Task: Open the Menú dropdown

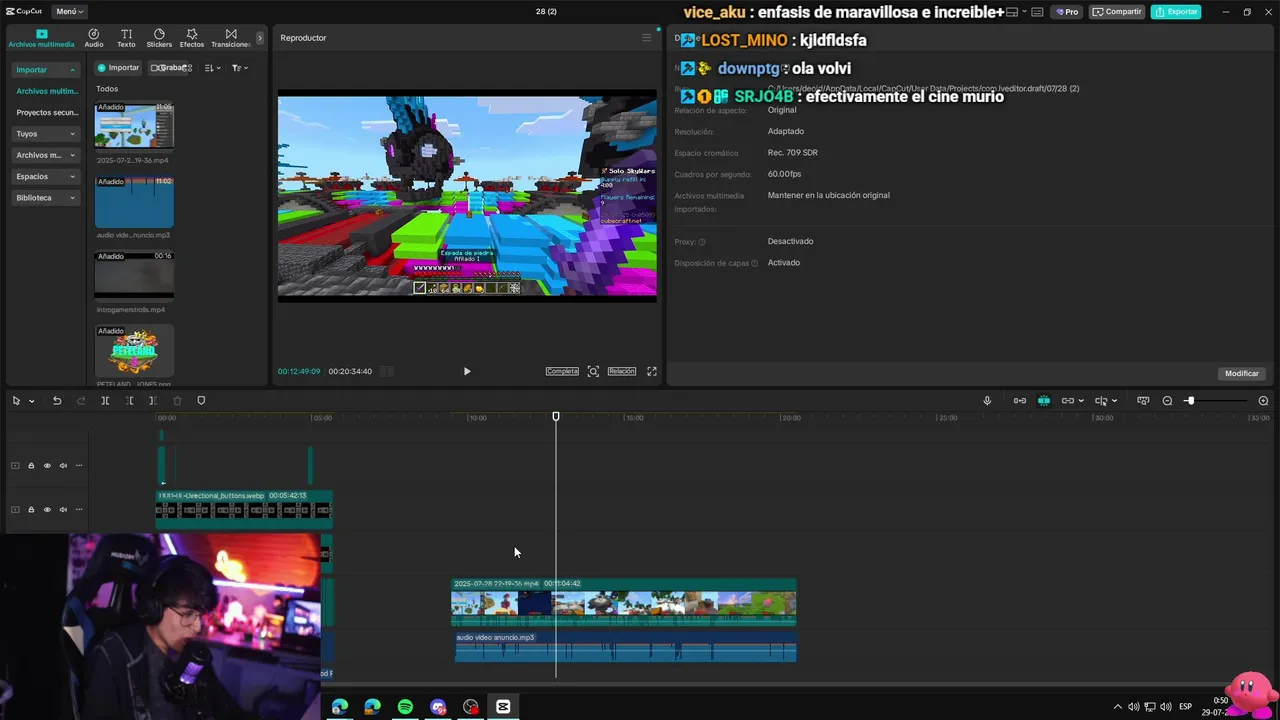Action: point(70,11)
